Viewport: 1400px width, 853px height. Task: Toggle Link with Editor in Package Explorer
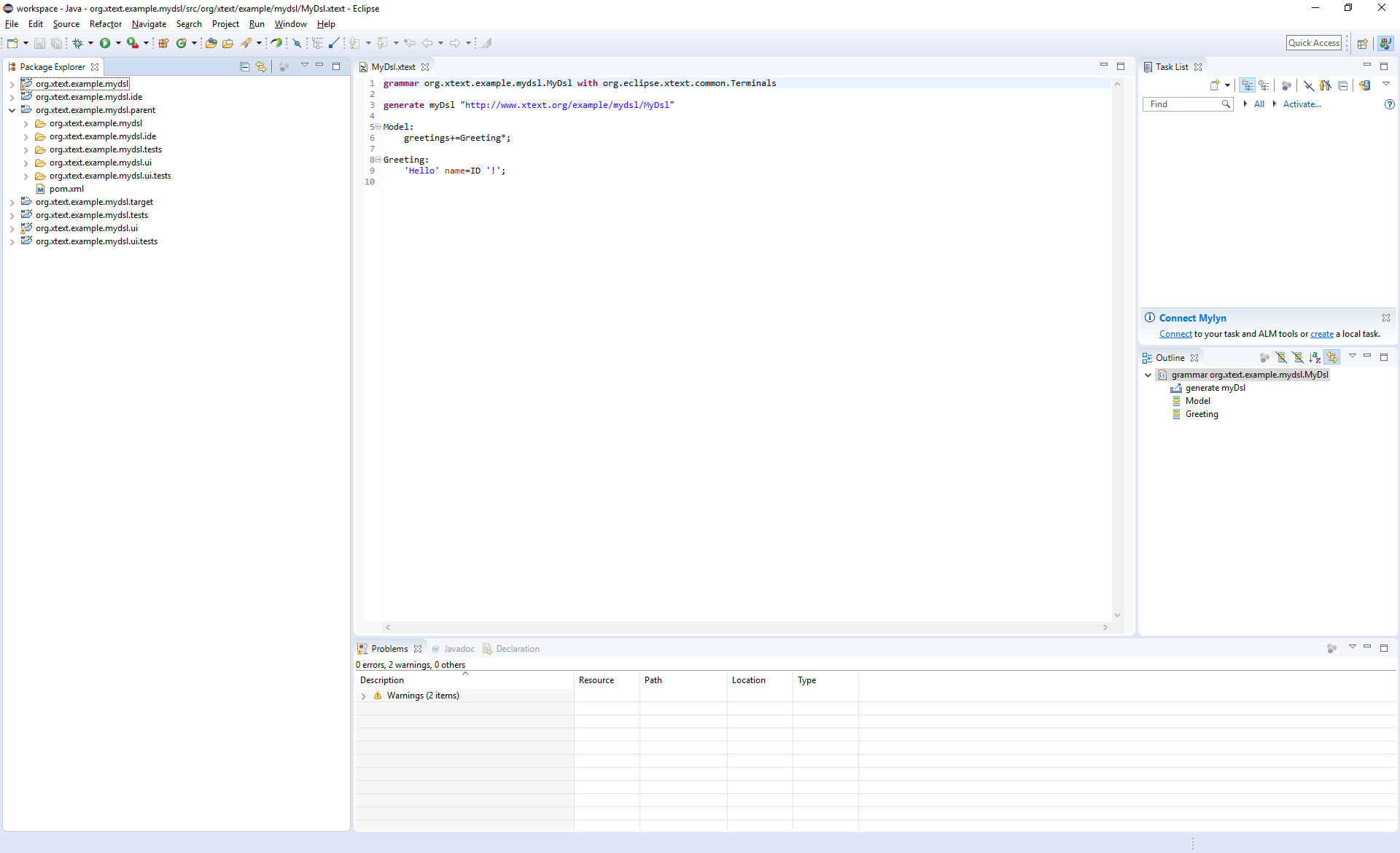tap(261, 66)
